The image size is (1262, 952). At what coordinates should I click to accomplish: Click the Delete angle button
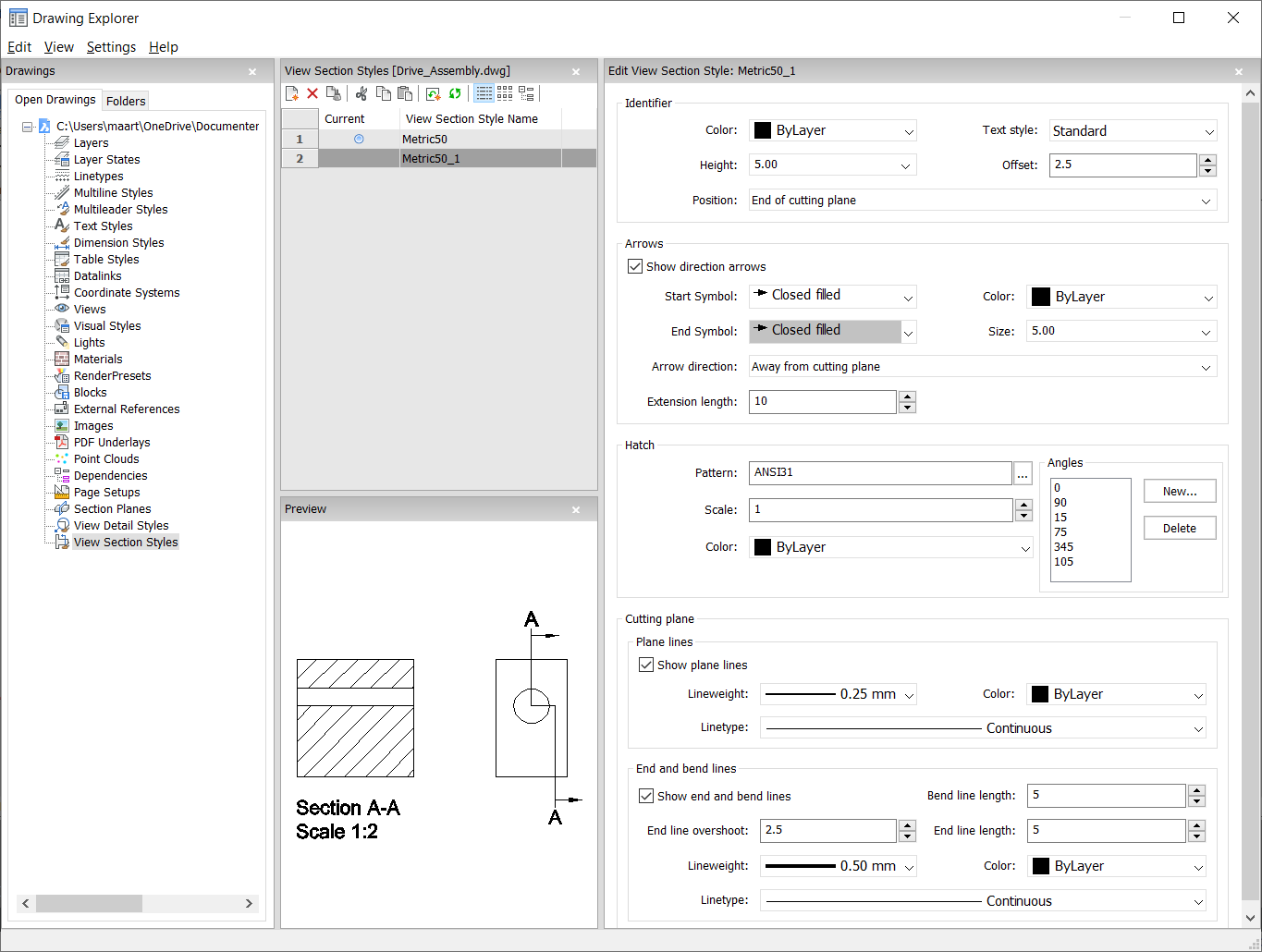[x=1179, y=529]
